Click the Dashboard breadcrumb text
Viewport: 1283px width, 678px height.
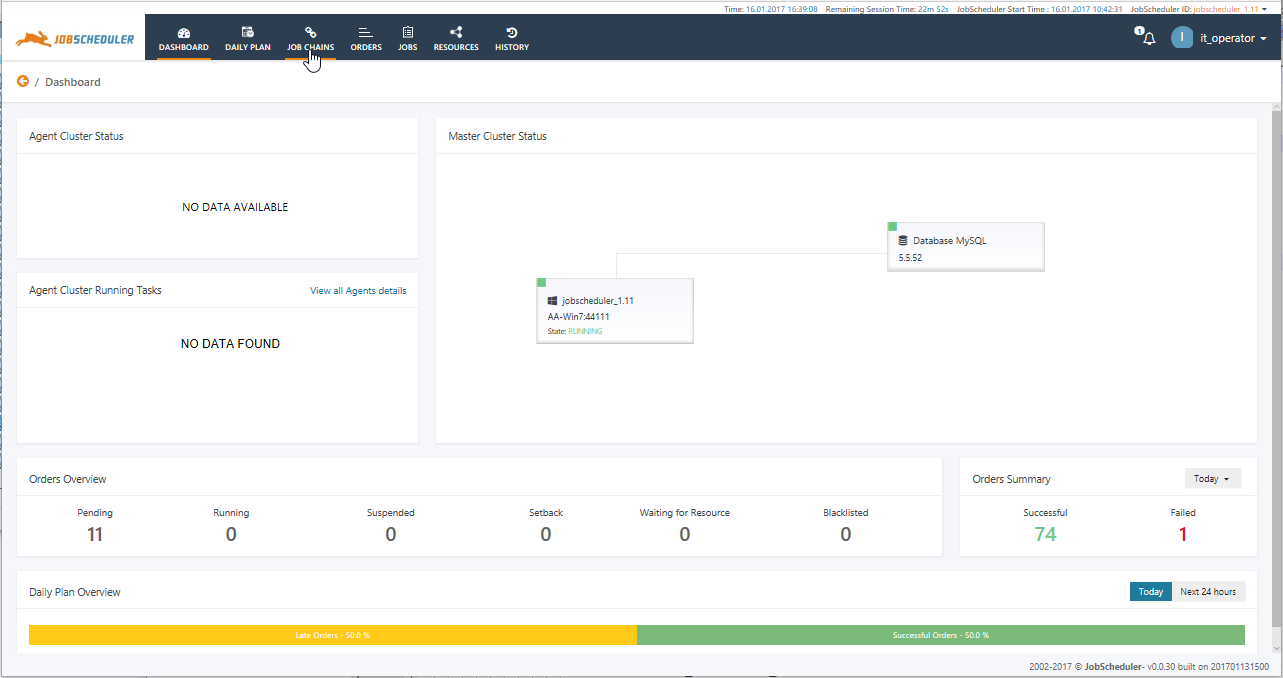coord(73,82)
